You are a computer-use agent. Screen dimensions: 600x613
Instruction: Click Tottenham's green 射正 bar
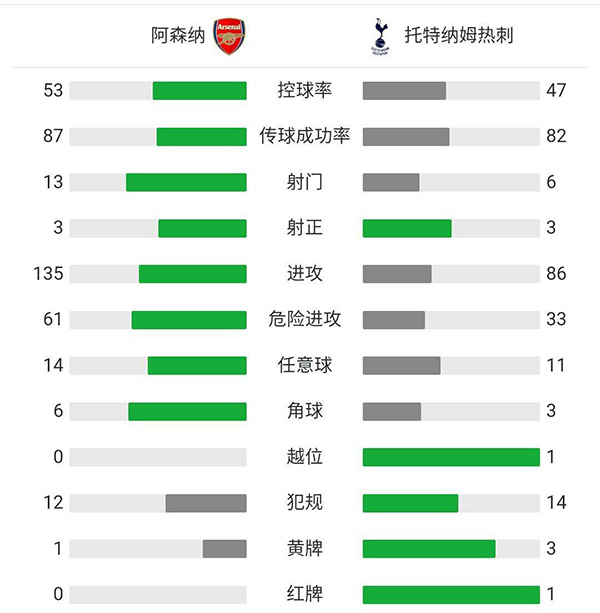point(407,228)
